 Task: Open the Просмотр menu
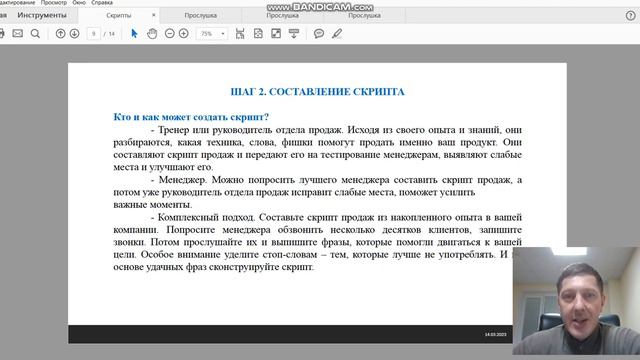53,2
